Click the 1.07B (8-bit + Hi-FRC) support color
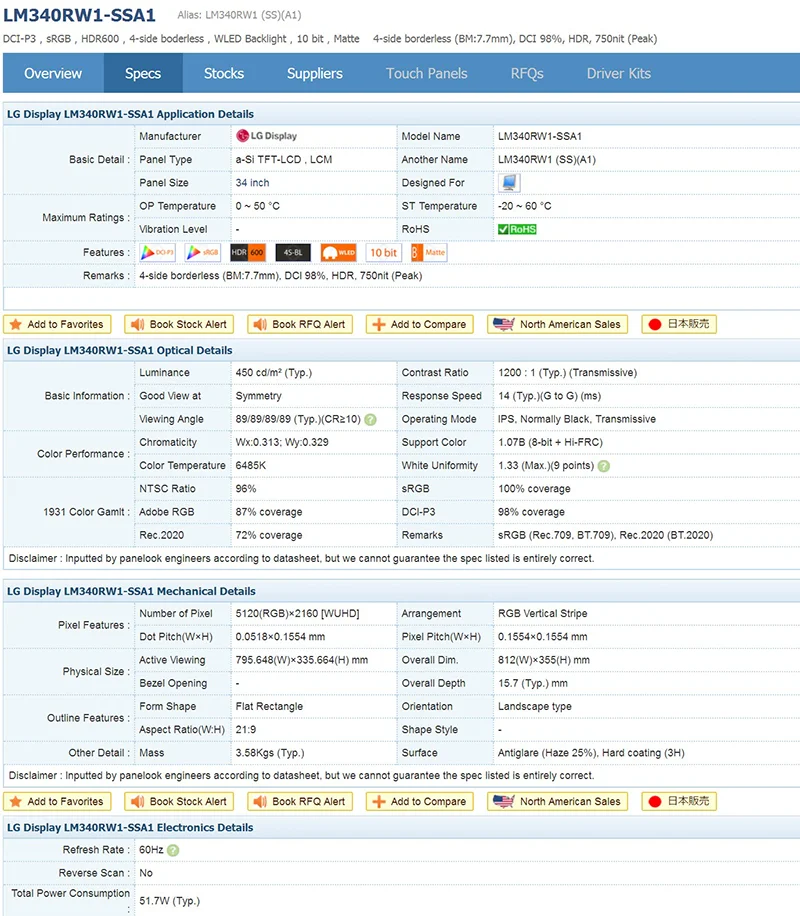This screenshot has width=800, height=916. tap(550, 443)
